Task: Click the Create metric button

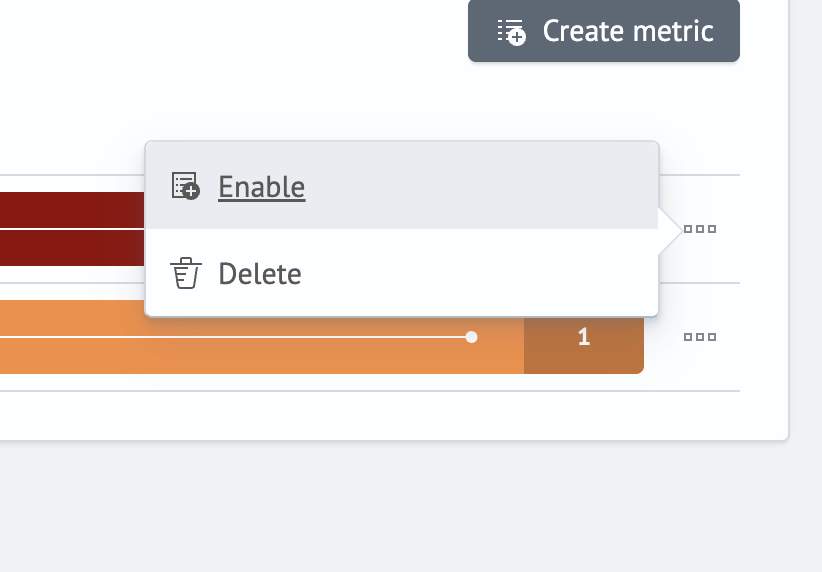Action: 603,31
